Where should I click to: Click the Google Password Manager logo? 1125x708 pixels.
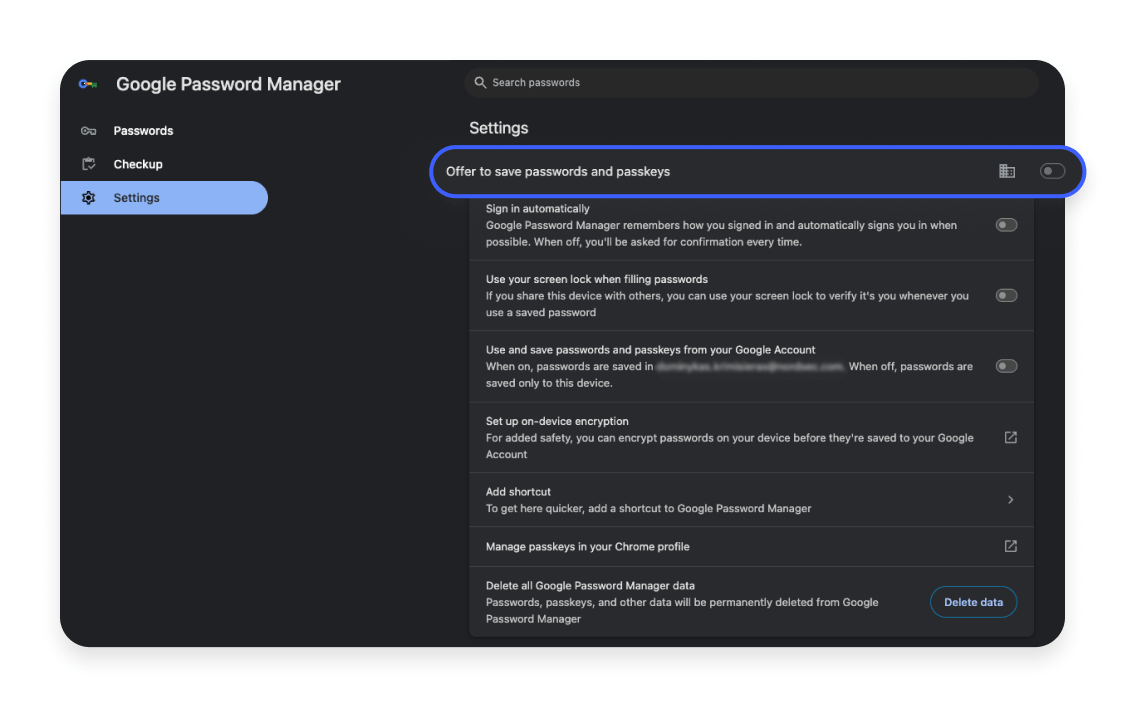point(88,84)
